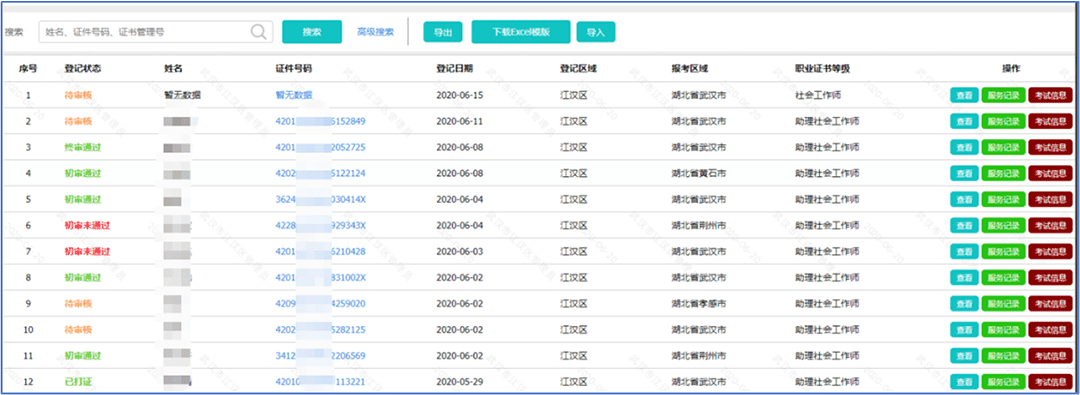Viewport: 1080px width, 395px height.
Task: Click the 登记状态 column header
Action: coord(83,69)
